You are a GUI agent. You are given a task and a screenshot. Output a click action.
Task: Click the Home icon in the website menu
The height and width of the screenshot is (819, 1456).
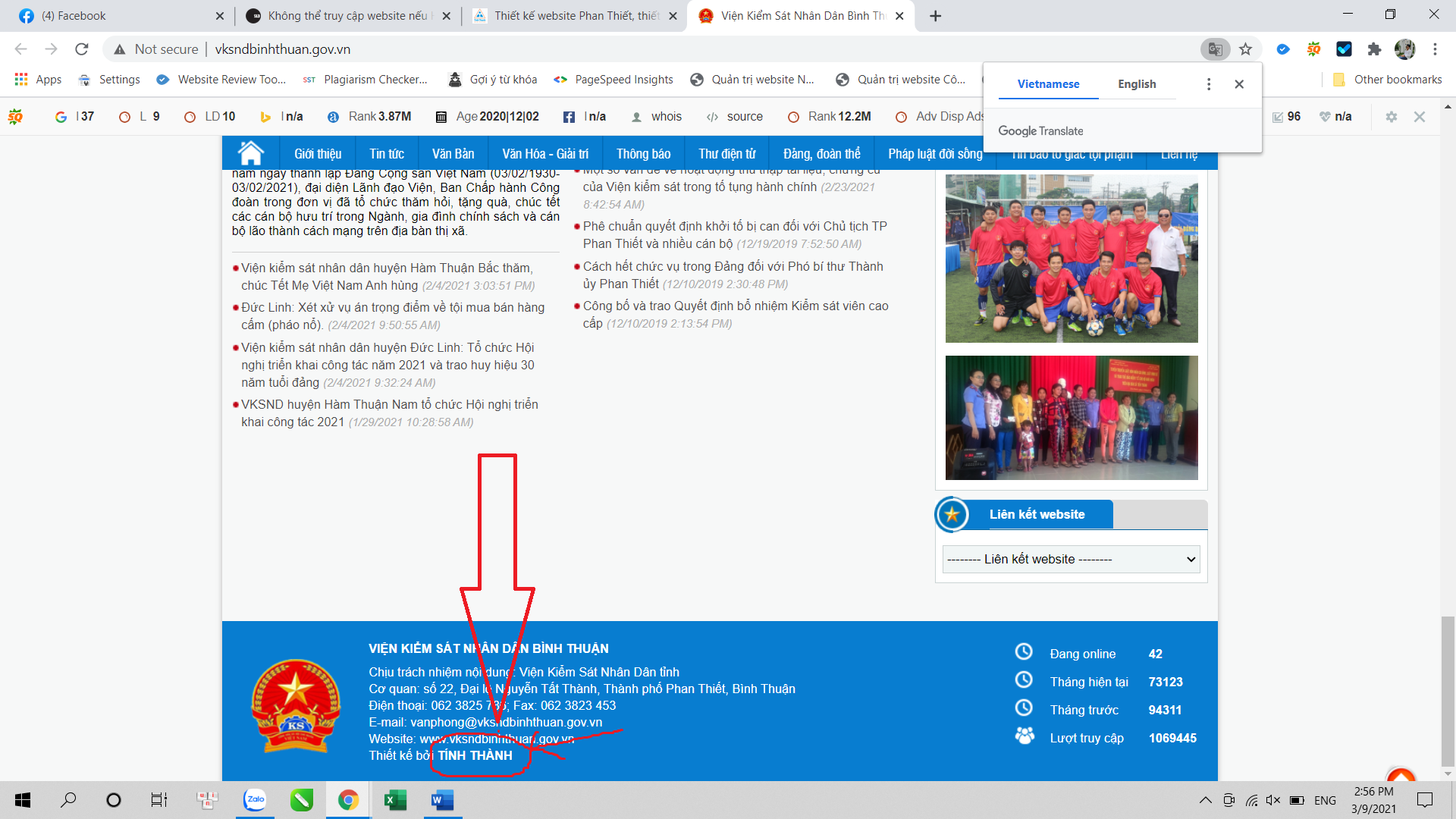pyautogui.click(x=250, y=152)
